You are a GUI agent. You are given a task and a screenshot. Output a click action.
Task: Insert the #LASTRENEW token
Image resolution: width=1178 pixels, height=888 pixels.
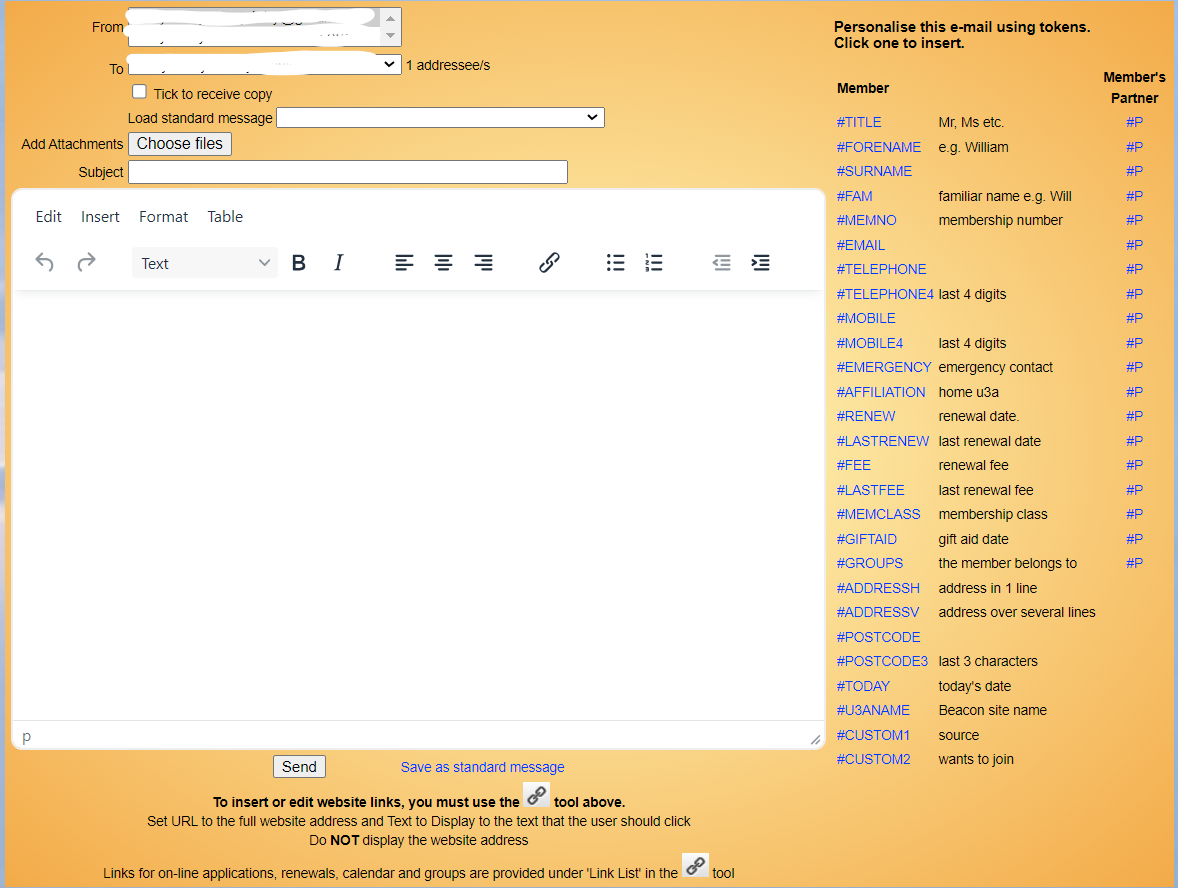coord(883,441)
